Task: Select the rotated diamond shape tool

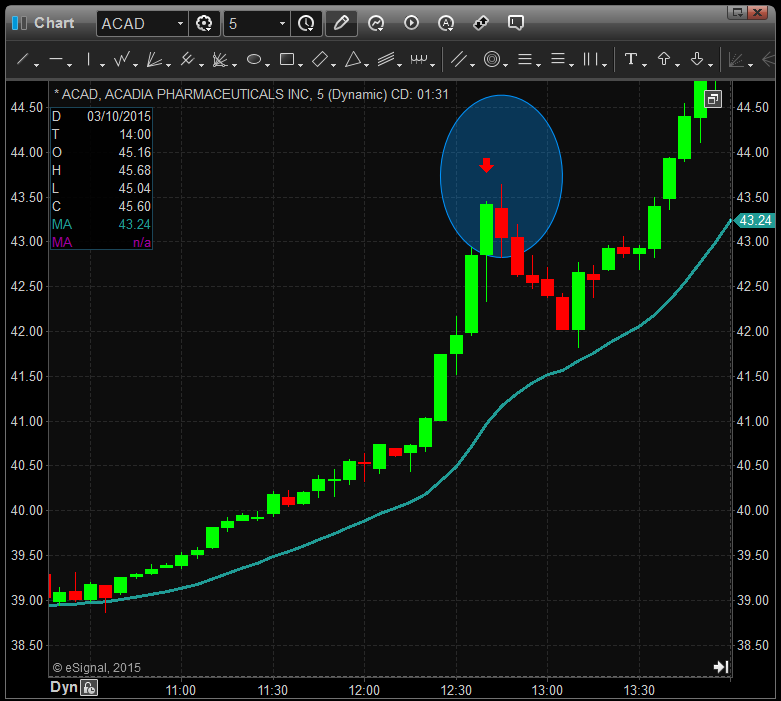Action: pos(320,60)
